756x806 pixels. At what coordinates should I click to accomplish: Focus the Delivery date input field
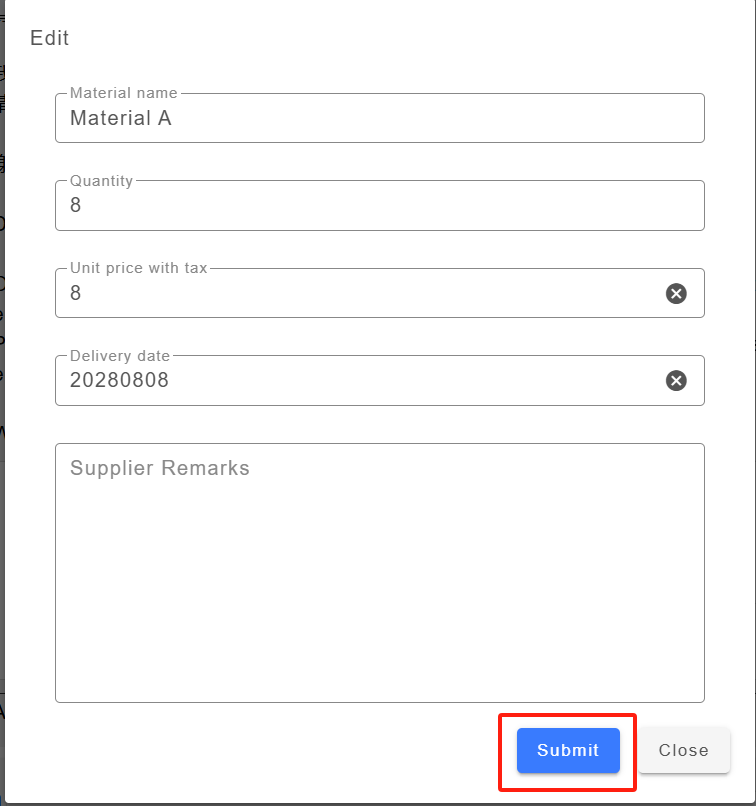[360, 381]
